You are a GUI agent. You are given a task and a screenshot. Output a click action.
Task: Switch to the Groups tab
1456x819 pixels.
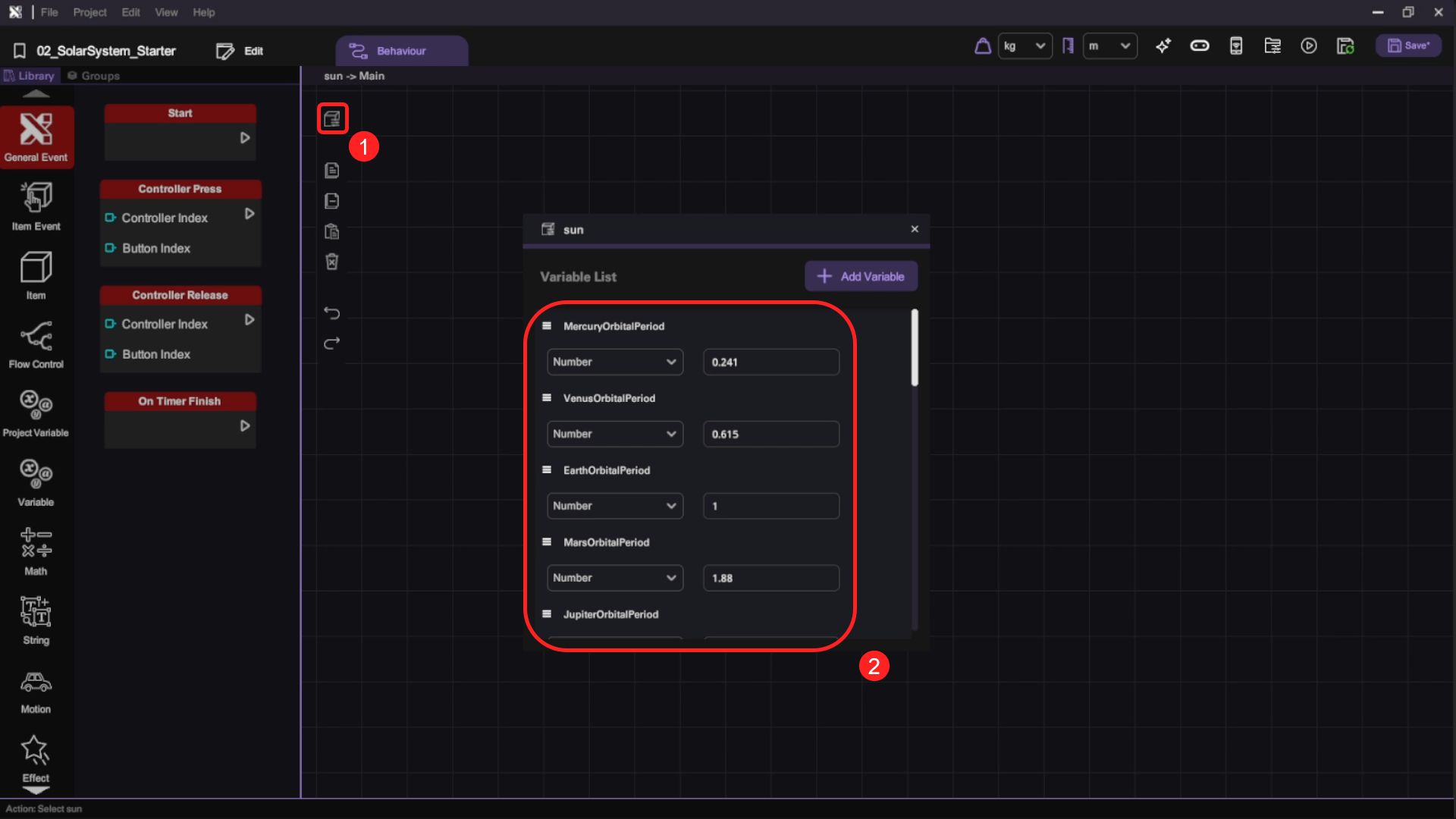[x=93, y=76]
